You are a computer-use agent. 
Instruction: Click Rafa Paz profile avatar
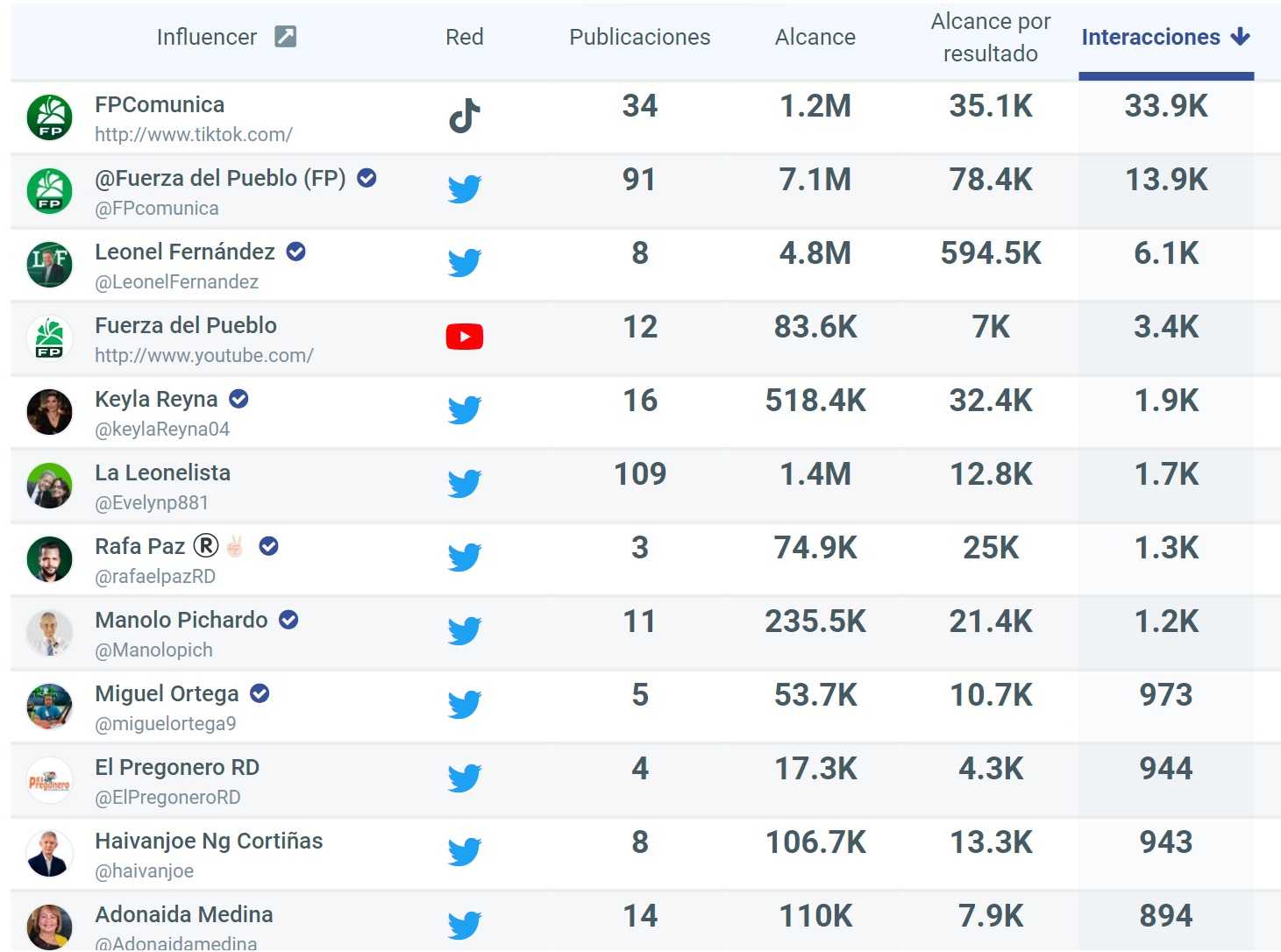pos(50,559)
